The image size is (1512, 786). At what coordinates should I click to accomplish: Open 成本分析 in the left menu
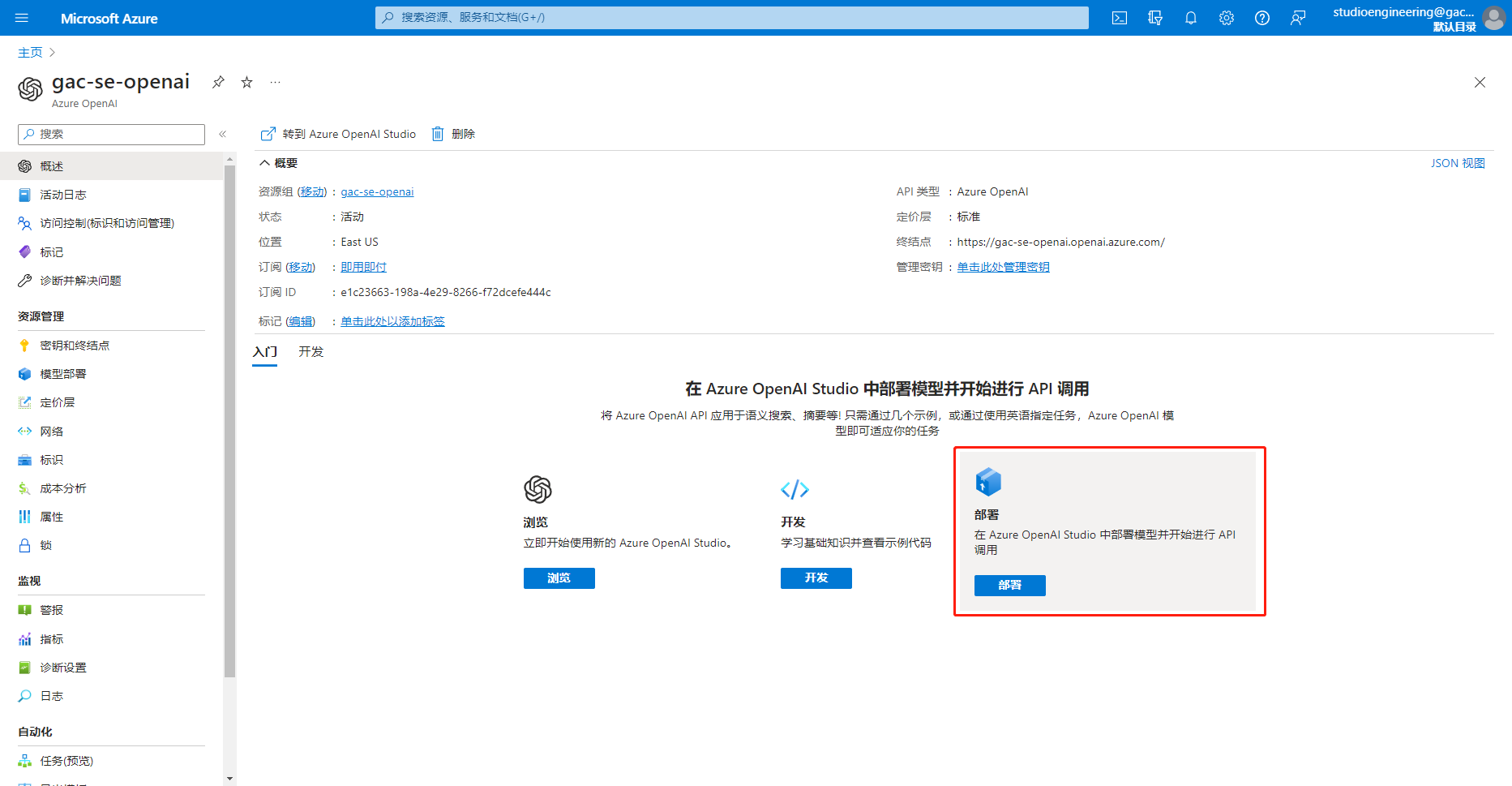(x=112, y=488)
